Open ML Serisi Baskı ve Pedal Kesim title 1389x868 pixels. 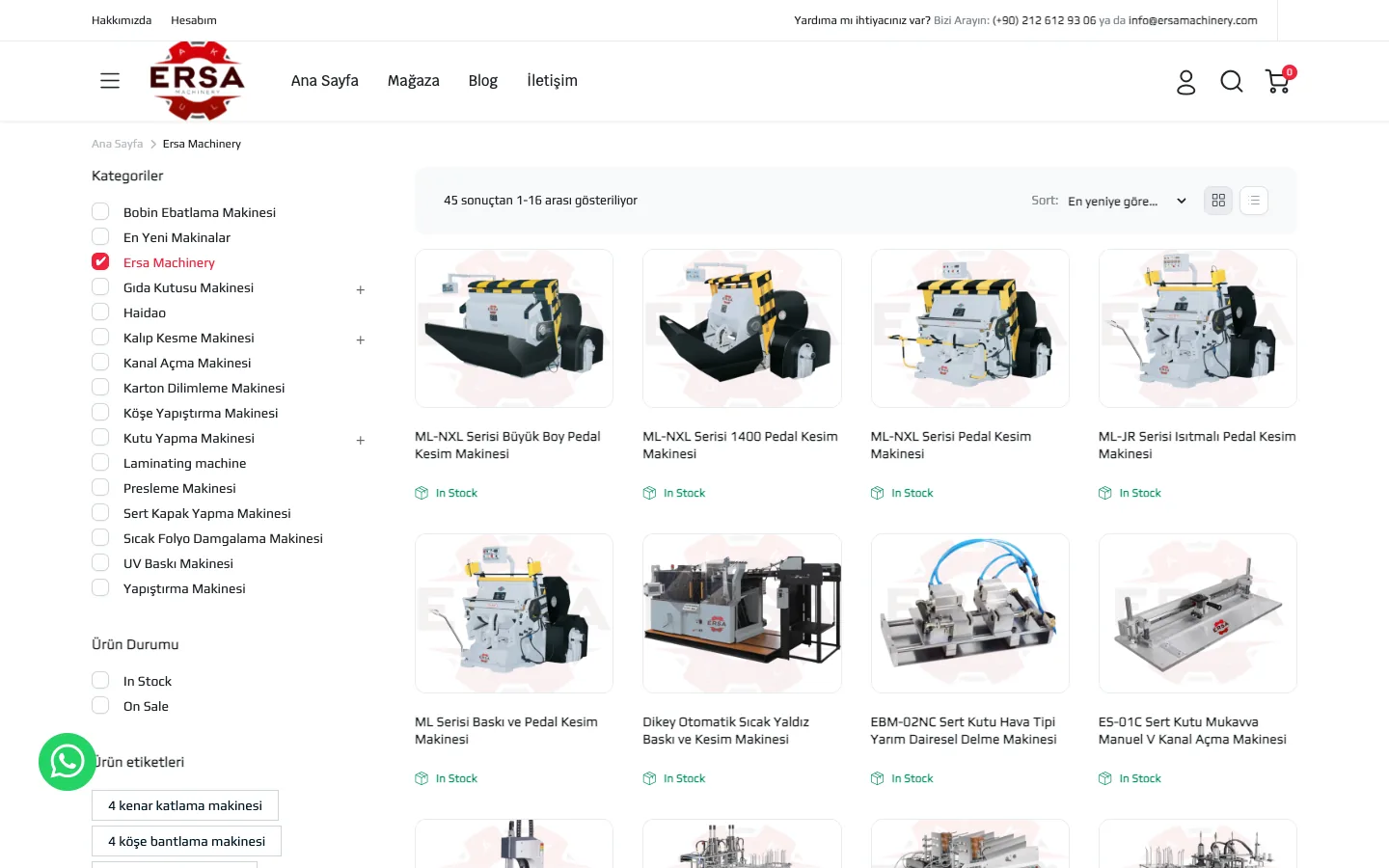(506, 730)
